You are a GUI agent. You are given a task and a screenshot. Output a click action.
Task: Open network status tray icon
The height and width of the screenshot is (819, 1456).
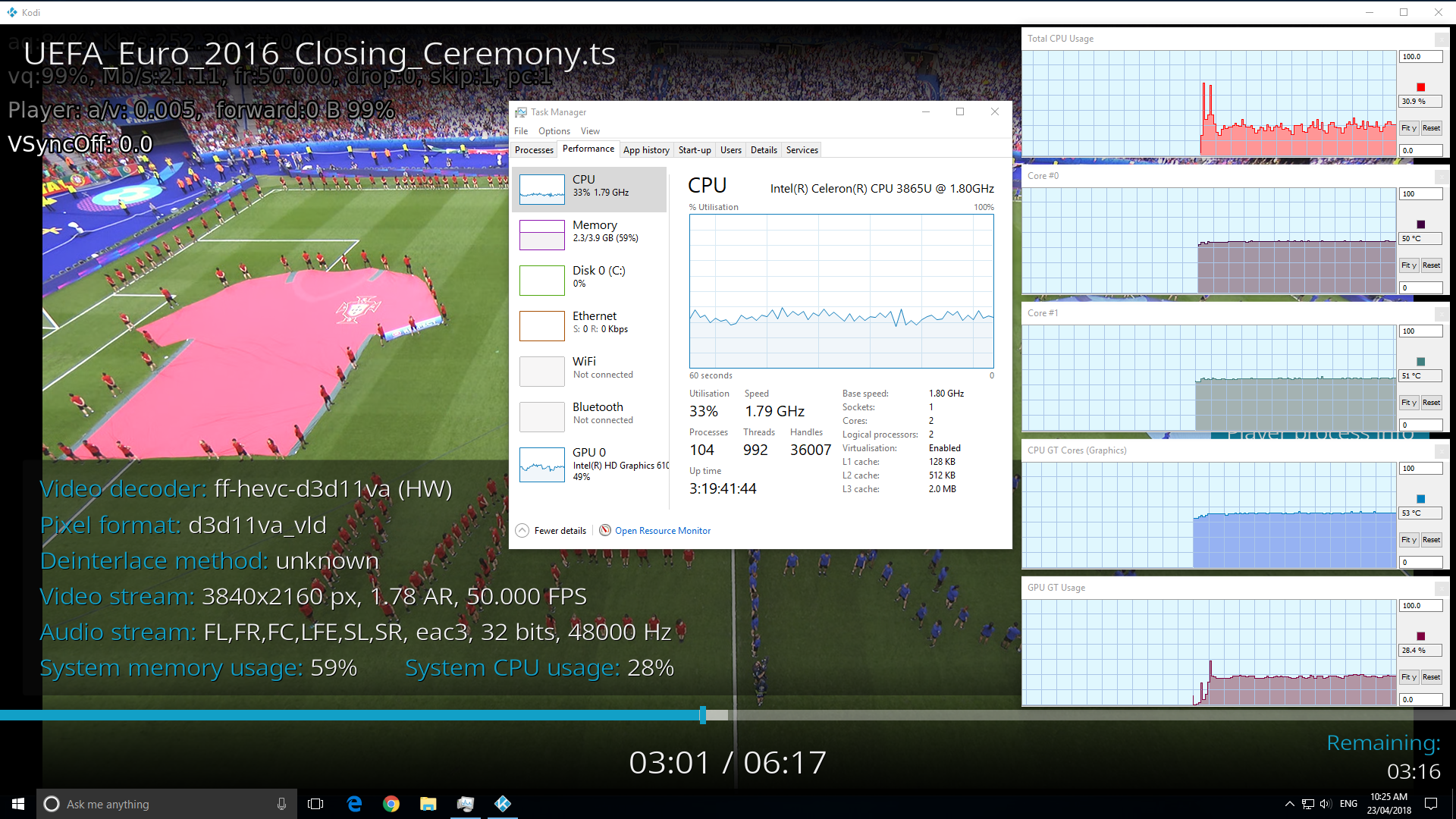[1308, 804]
